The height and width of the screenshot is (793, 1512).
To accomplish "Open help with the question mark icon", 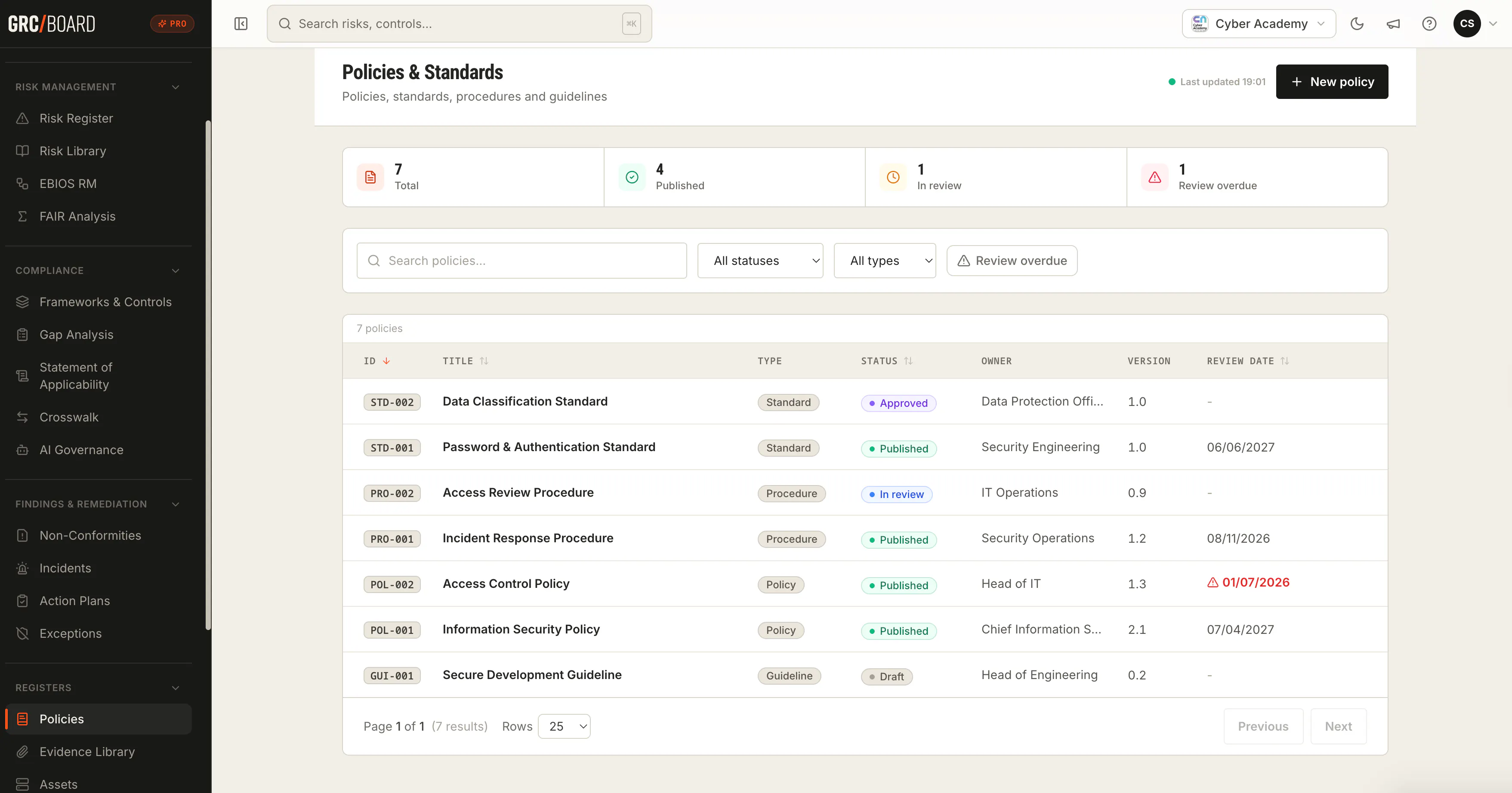I will (x=1429, y=24).
